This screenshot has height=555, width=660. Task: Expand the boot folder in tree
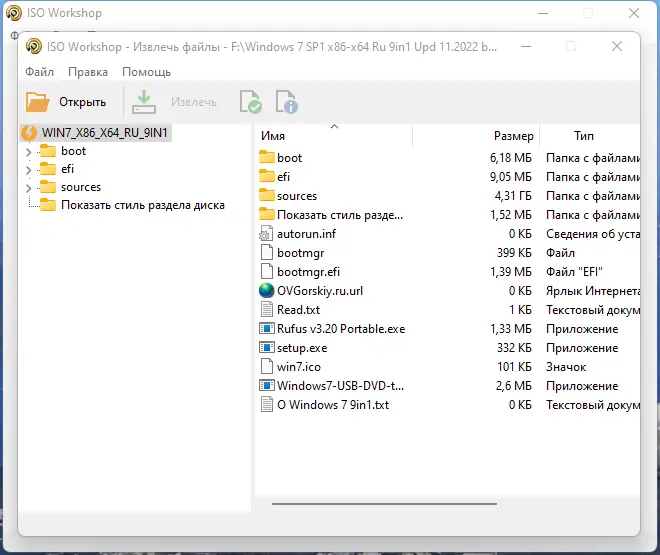tap(29, 151)
